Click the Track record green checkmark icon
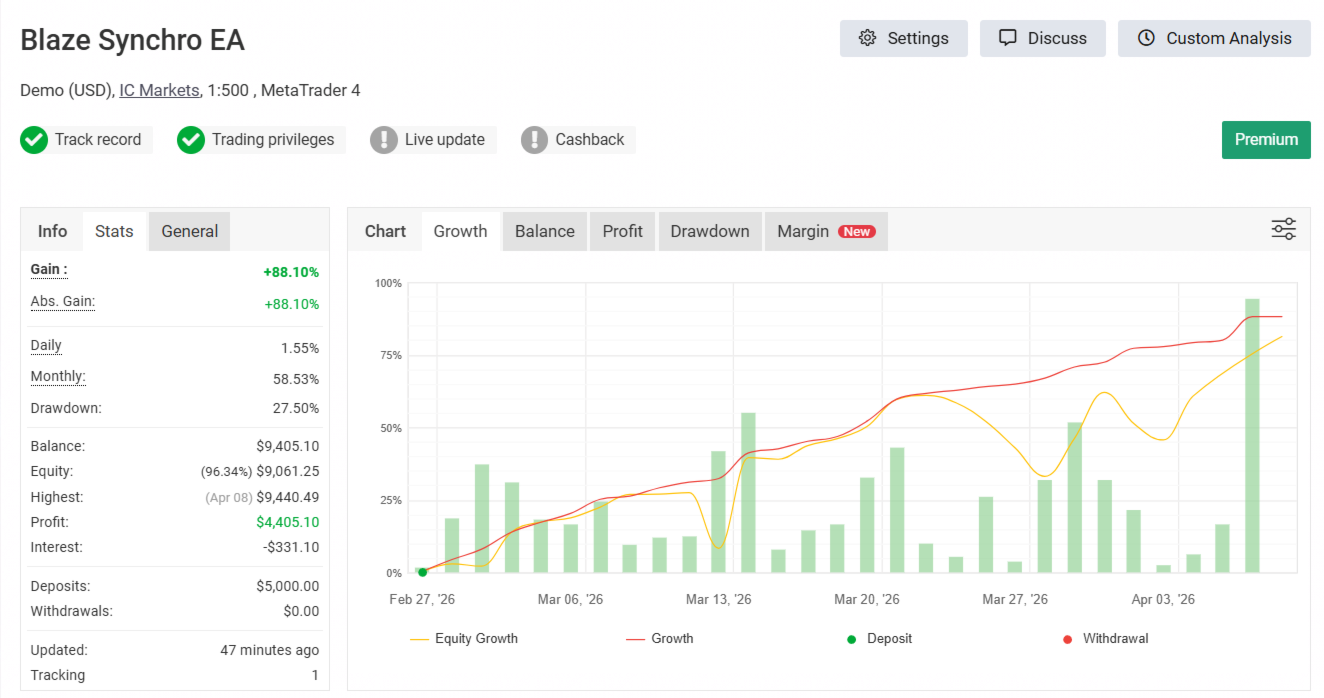 coord(34,140)
